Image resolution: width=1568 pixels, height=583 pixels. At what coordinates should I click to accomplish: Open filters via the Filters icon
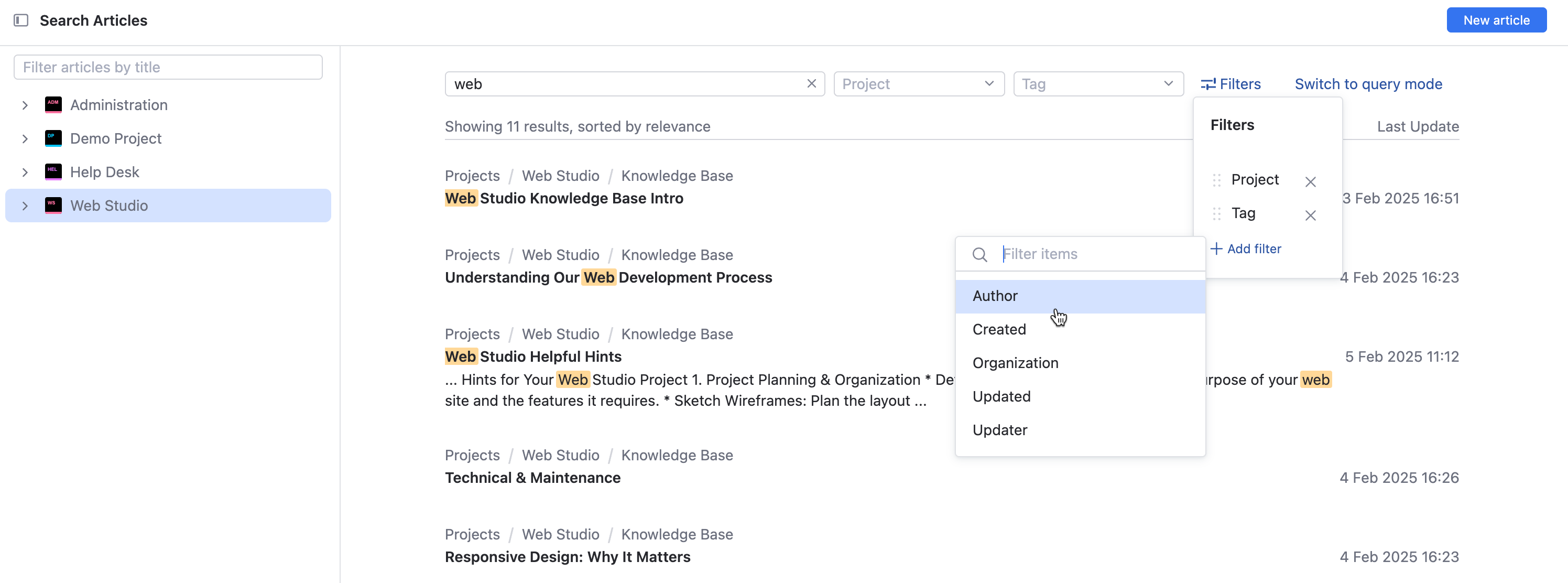pos(1208,83)
